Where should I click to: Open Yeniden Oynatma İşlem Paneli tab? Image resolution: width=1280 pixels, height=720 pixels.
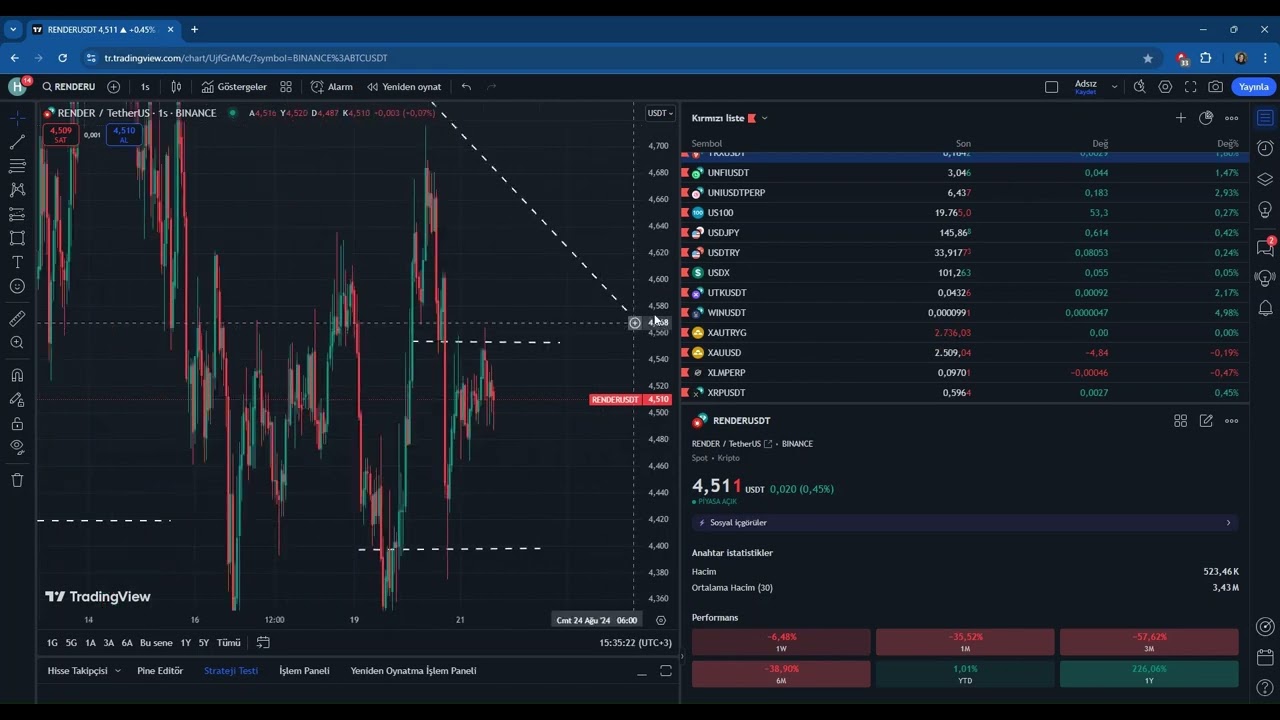coord(413,671)
